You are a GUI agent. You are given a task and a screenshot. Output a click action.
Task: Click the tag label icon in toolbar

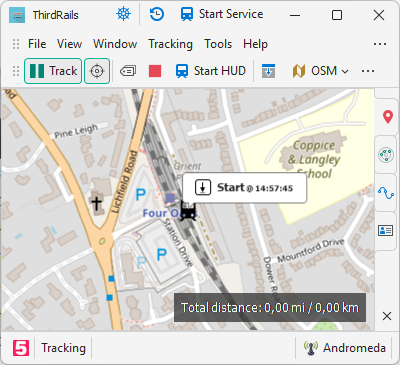click(x=128, y=71)
